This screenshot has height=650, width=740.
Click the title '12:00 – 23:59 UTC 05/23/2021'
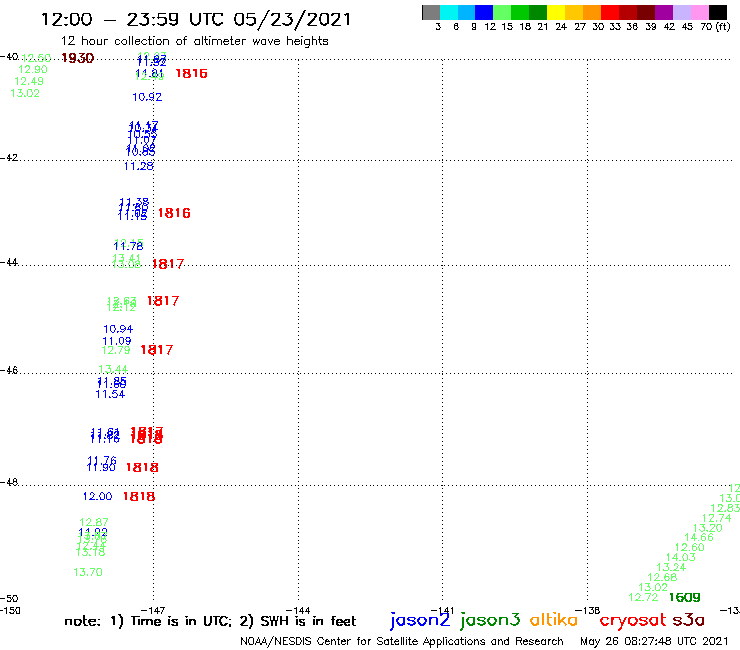196,19
